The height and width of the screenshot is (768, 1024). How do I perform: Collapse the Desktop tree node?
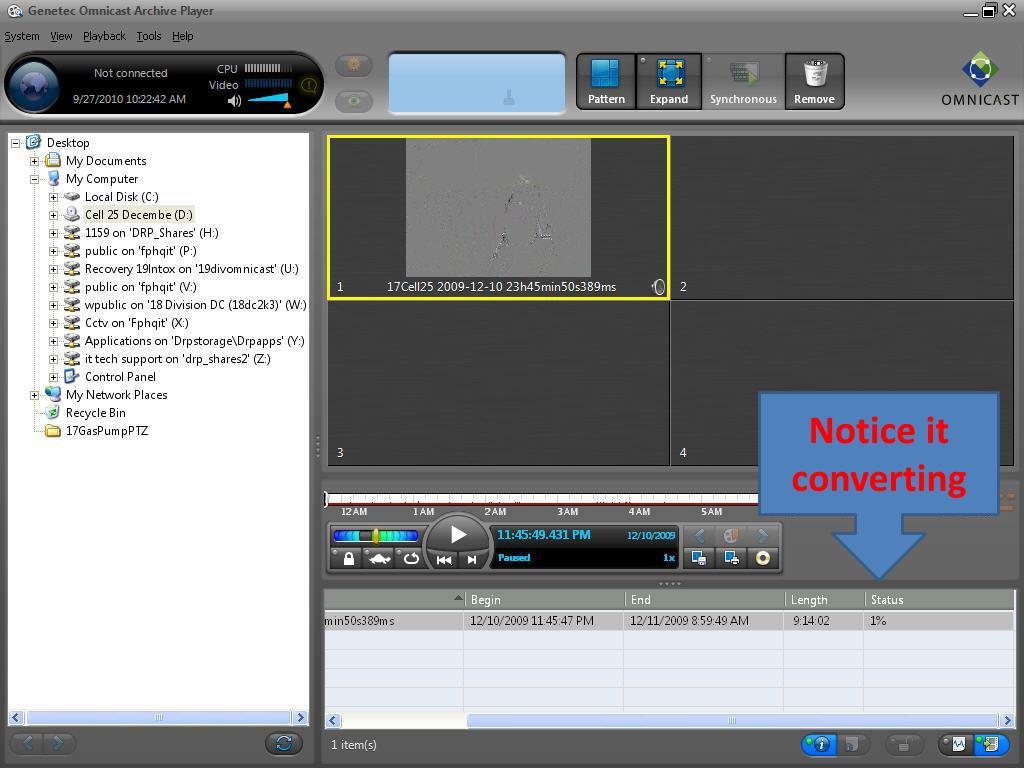click(16, 143)
